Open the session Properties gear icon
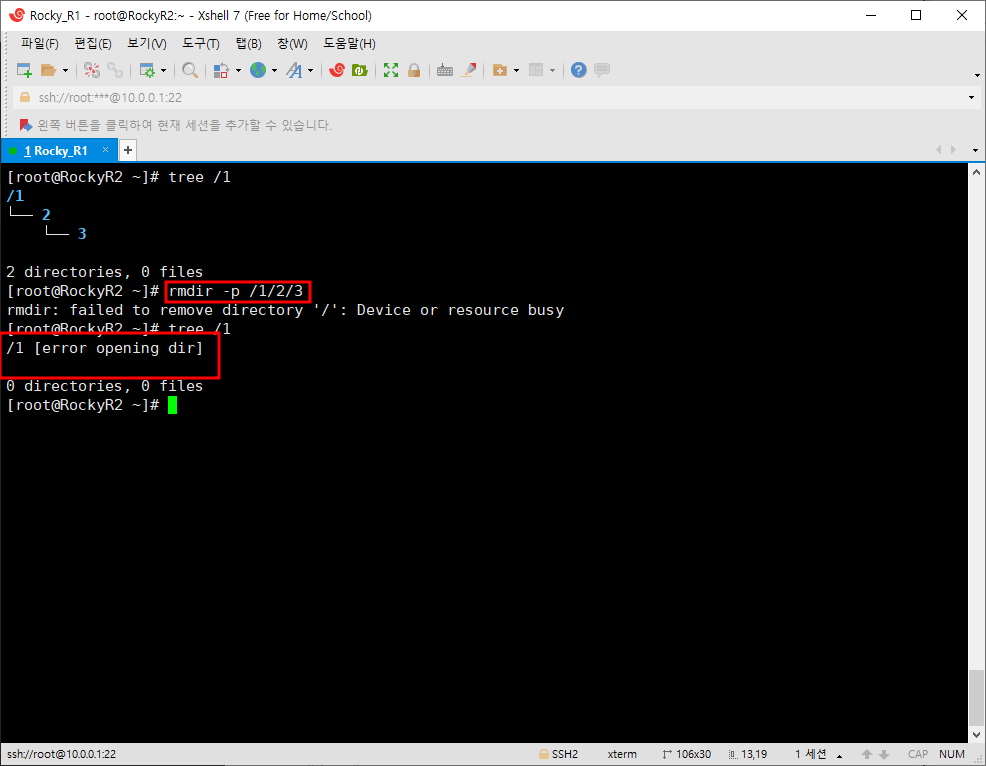 [147, 70]
